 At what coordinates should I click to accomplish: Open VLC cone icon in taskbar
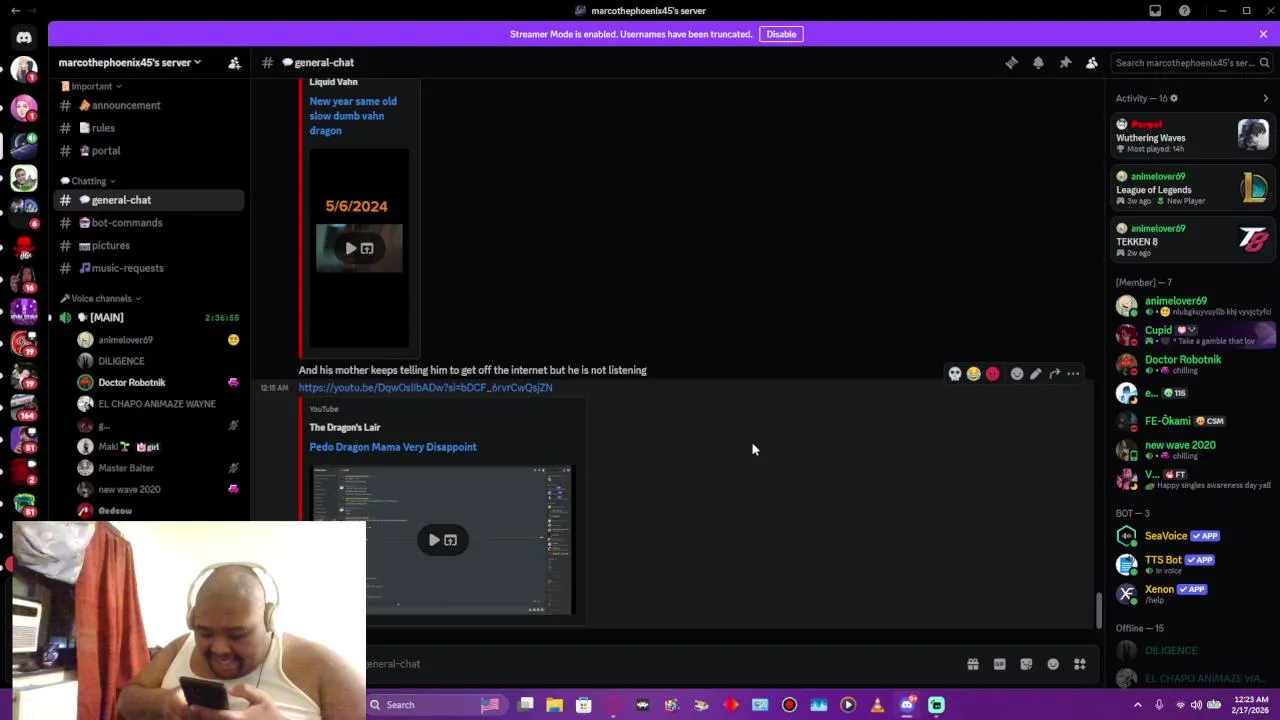877,705
